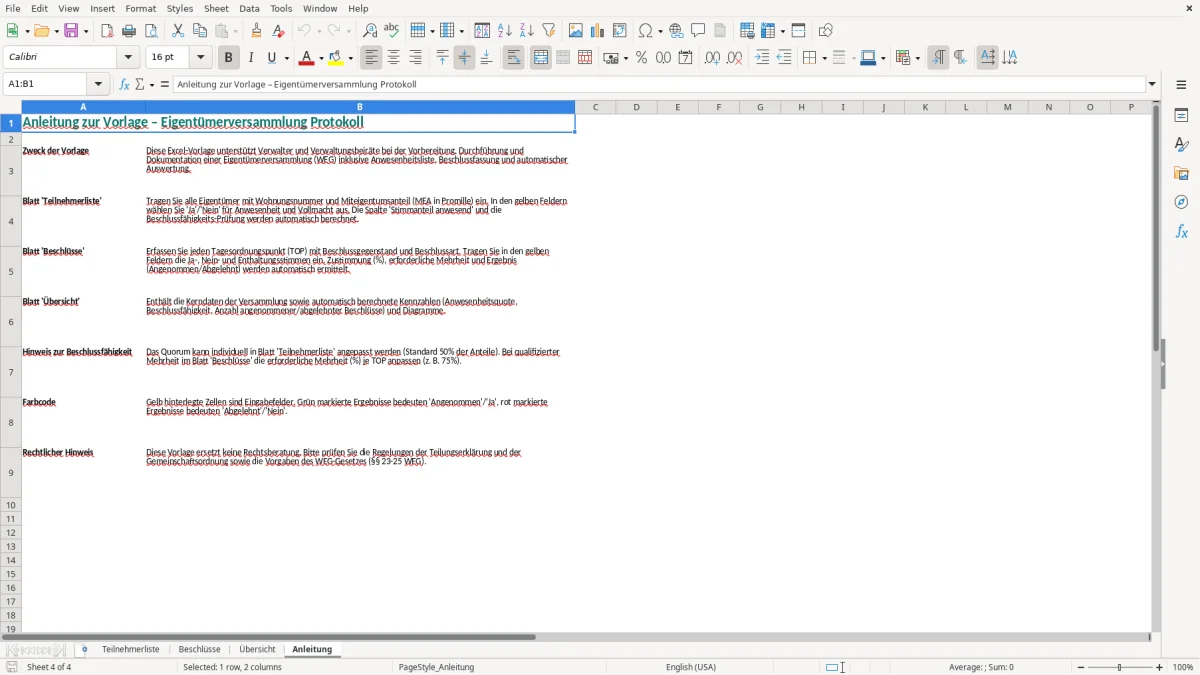Apply the red font color
This screenshot has height=675, width=1200.
click(305, 58)
